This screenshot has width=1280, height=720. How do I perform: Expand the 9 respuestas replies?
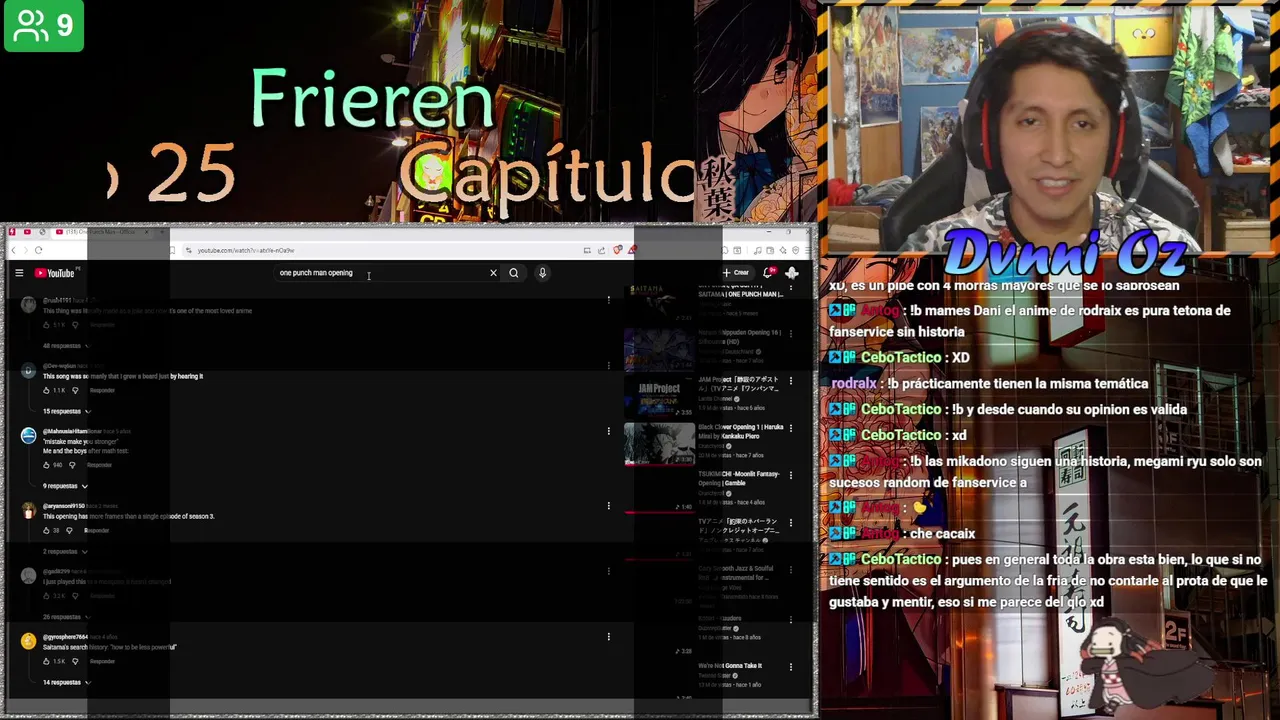65,486
